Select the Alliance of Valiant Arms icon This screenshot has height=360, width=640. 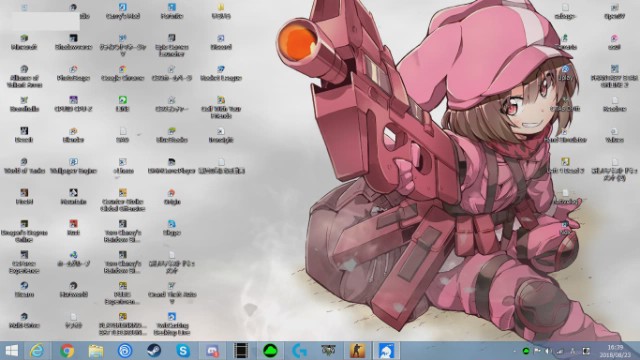(24, 76)
